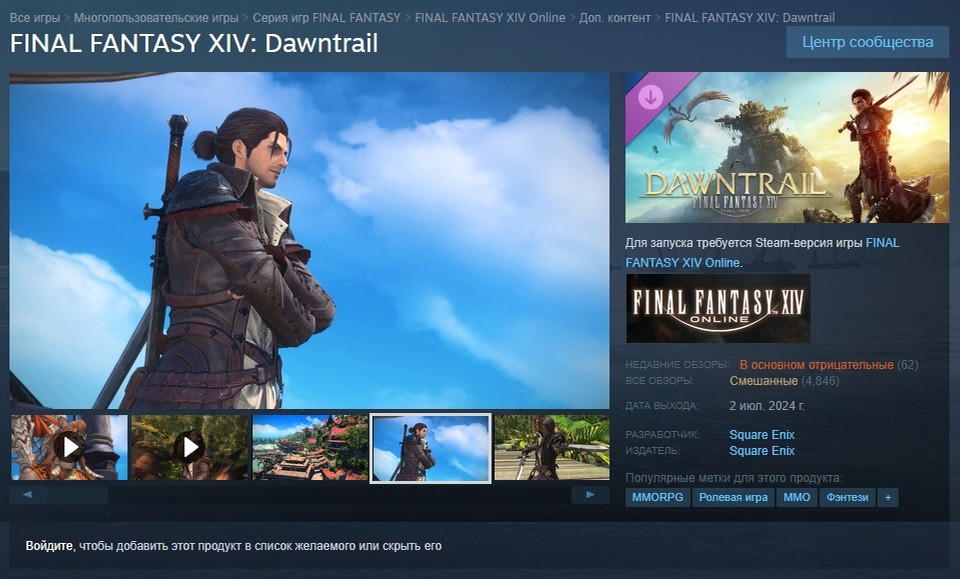Image resolution: width=960 pixels, height=579 pixels.
Task: Click Войдите sign-in link
Action: click(x=49, y=546)
